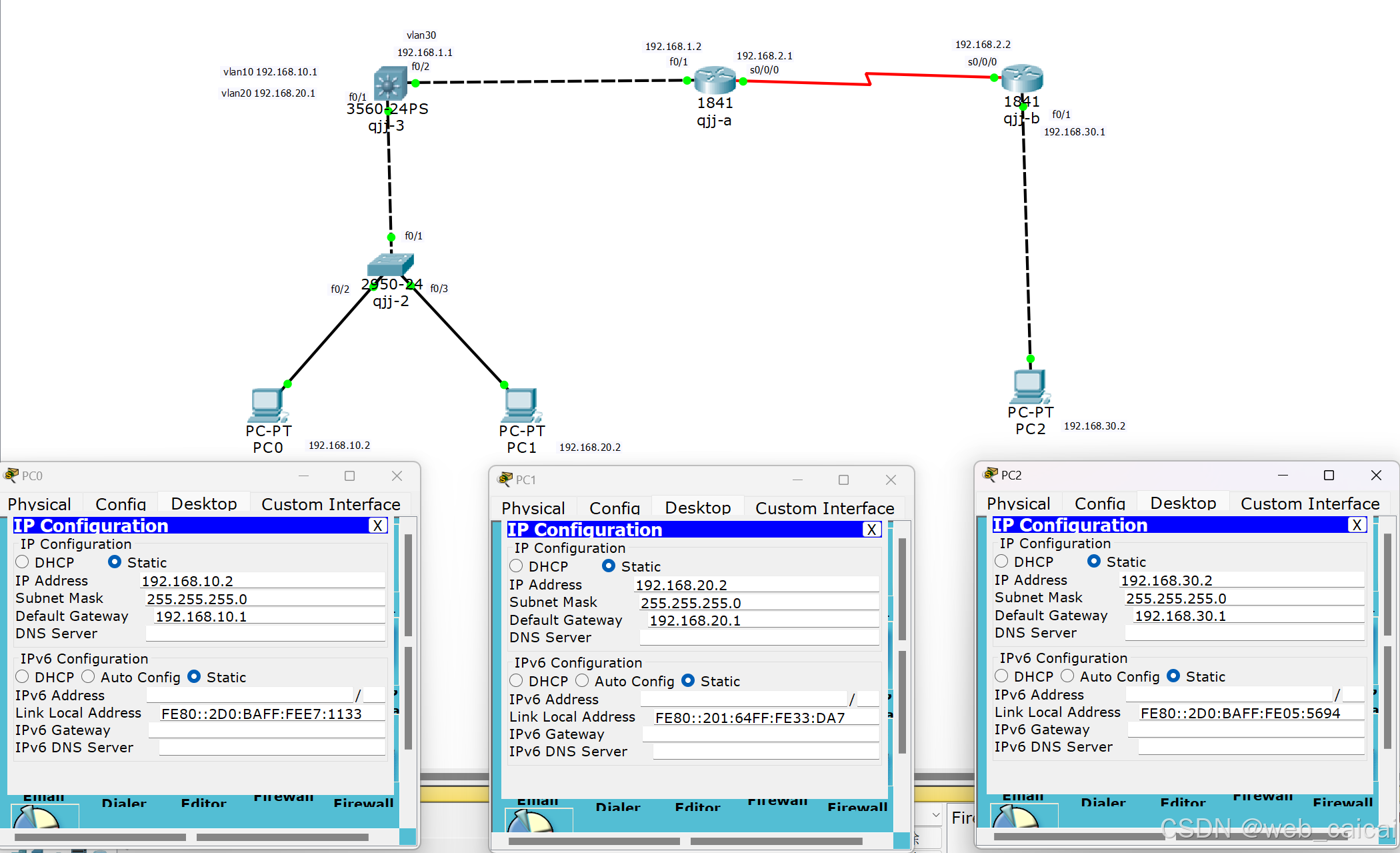Select Static IP radio in PC2 window
Viewport: 1400px width, 853px height.
tap(1094, 562)
